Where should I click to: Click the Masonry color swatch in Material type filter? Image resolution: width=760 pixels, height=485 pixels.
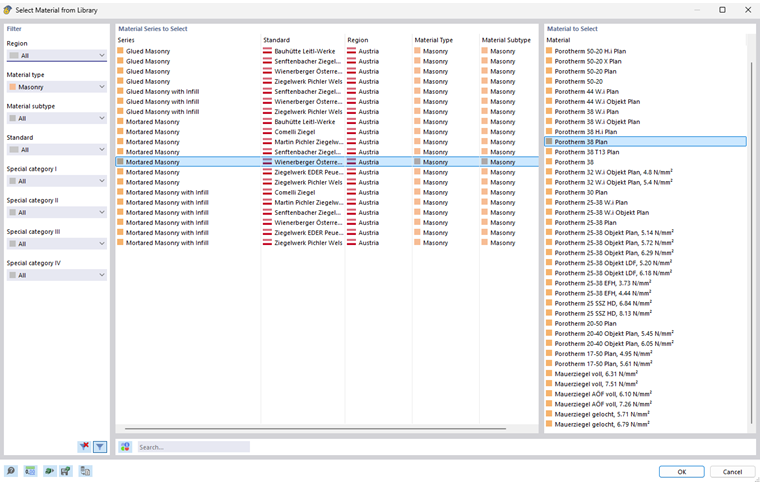click(13, 87)
